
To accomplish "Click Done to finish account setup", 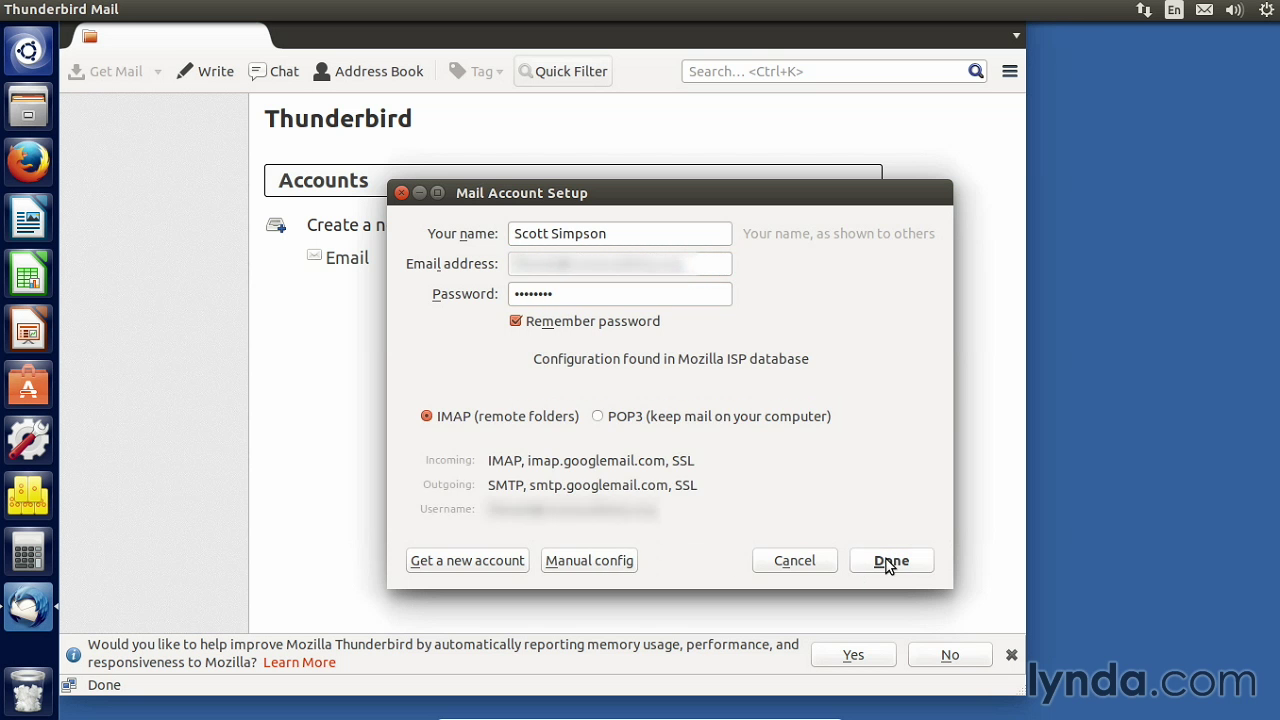I will pyautogui.click(x=891, y=561).
